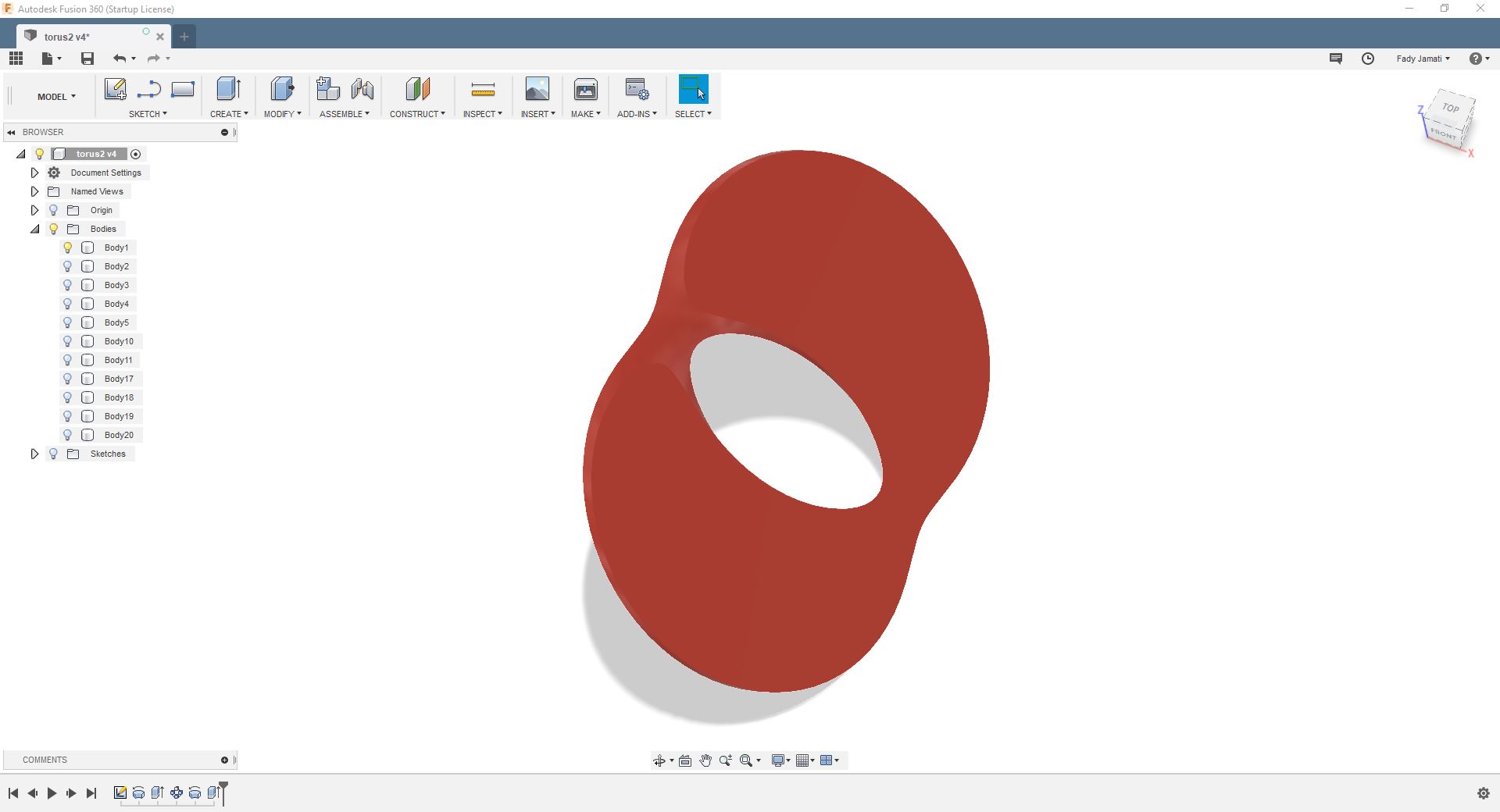Screen dimensions: 1500x812
Task: Open the Fady Jamati account menu
Action: (x=1423, y=59)
